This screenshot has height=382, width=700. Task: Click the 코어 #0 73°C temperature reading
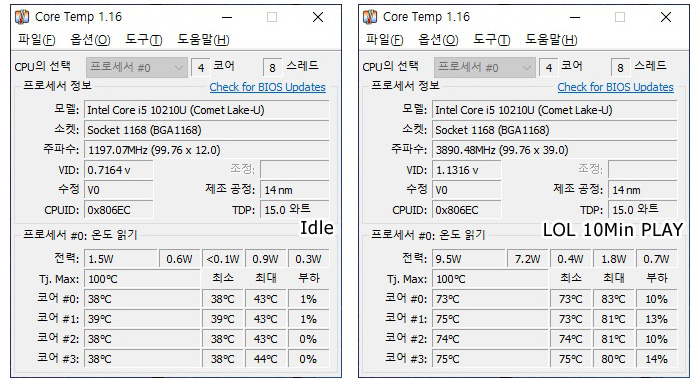[x=490, y=299]
